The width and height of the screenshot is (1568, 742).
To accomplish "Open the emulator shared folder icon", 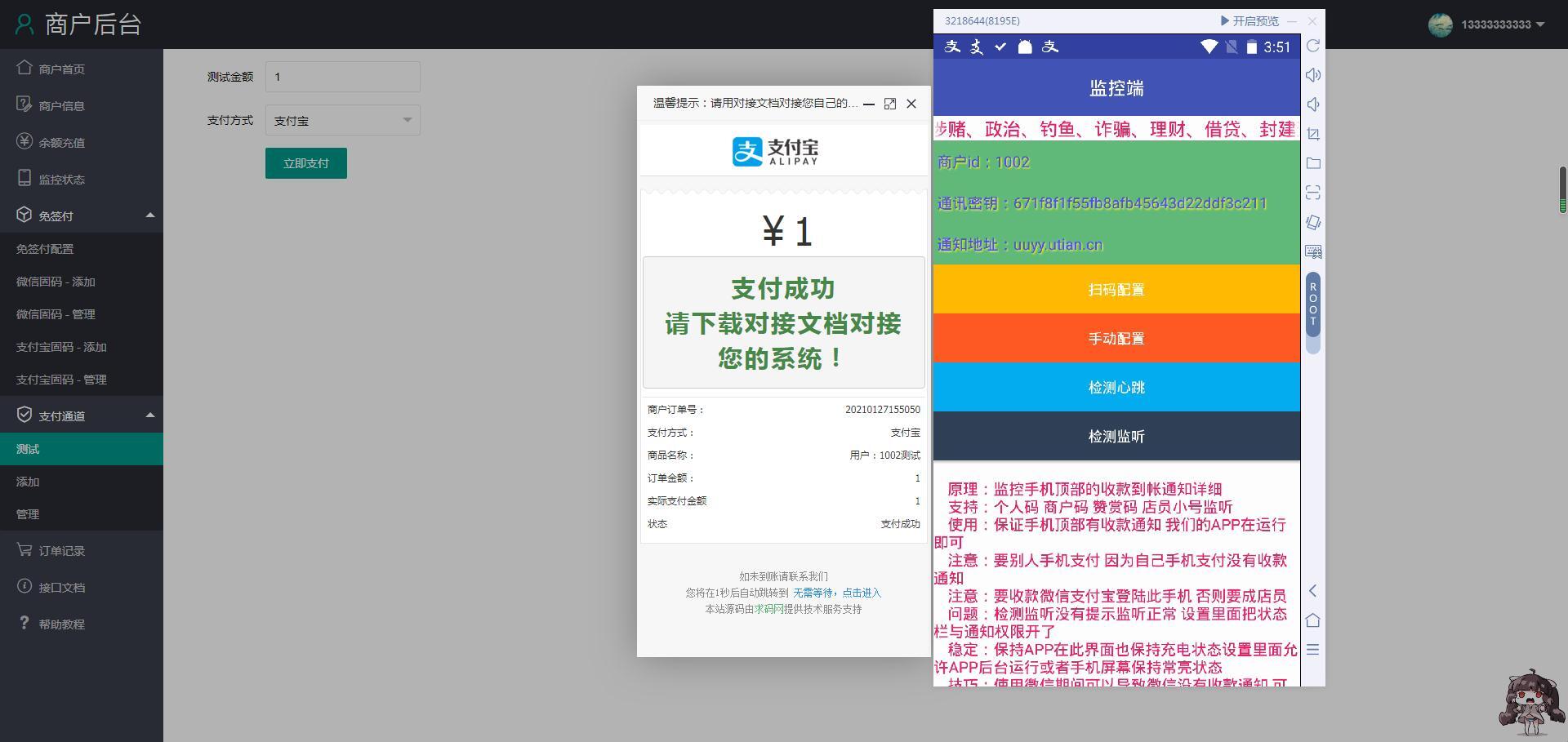I will [x=1312, y=163].
